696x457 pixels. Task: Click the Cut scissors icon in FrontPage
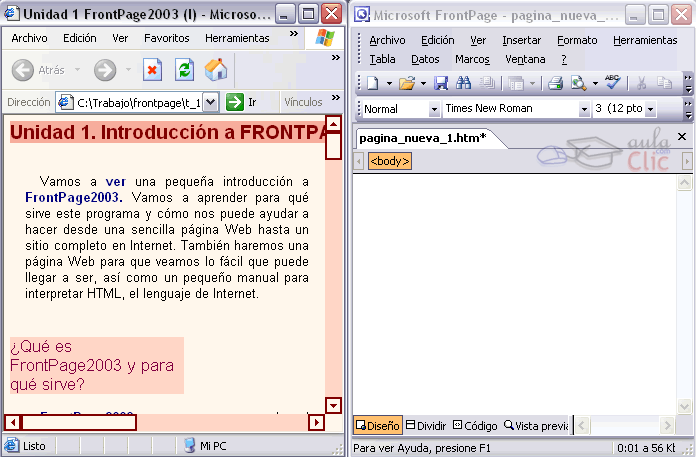641,83
